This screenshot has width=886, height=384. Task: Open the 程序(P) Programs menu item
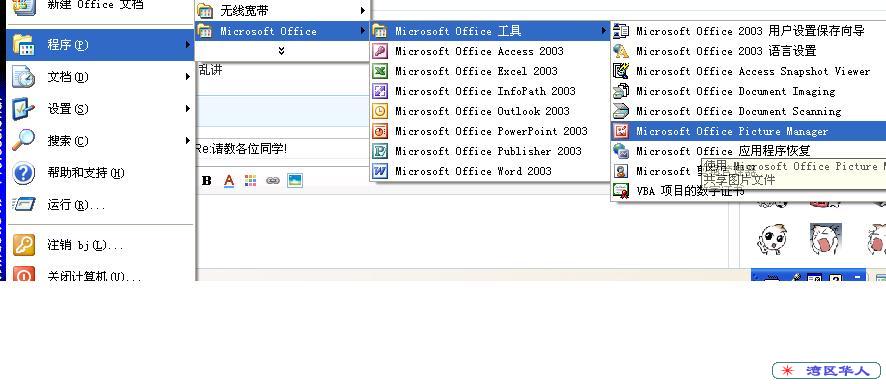pos(101,45)
